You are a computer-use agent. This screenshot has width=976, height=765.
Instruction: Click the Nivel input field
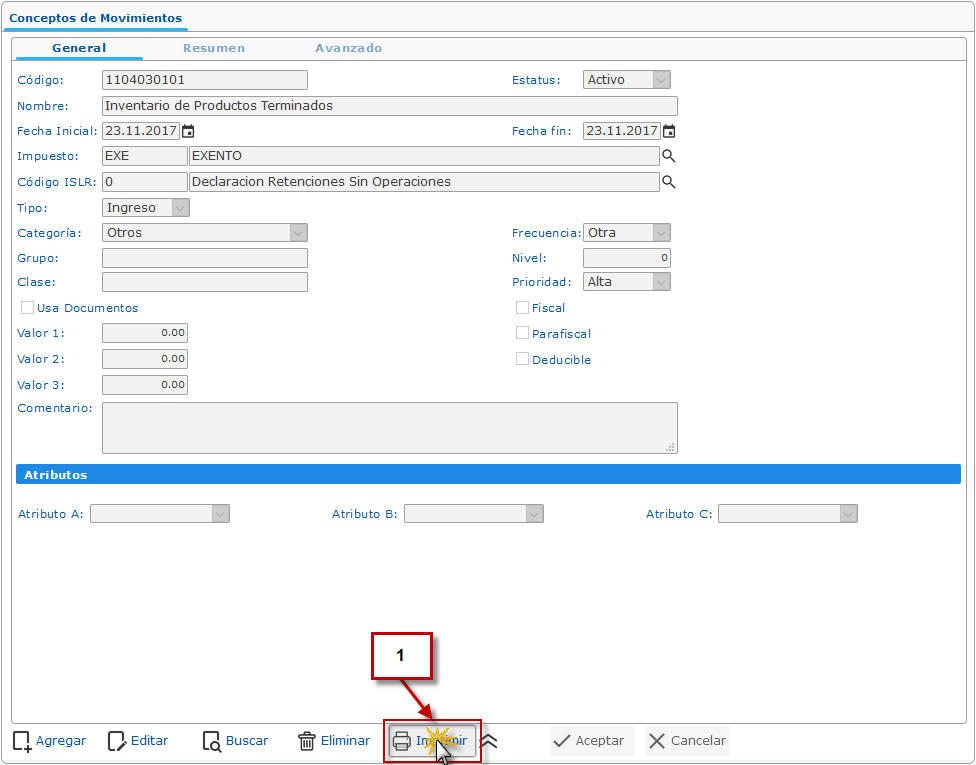tap(627, 258)
